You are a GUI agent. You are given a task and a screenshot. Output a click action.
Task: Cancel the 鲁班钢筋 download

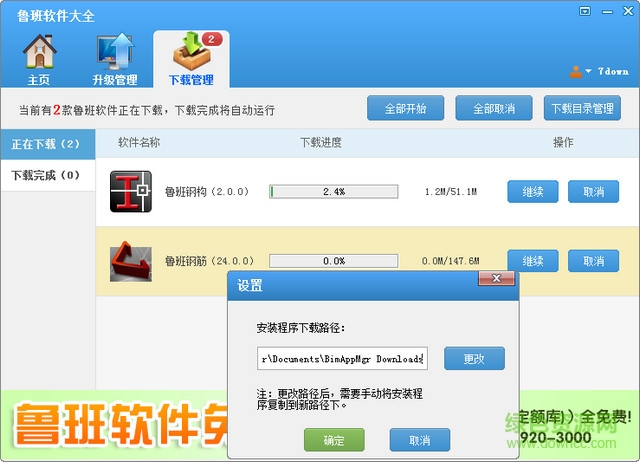click(x=593, y=261)
